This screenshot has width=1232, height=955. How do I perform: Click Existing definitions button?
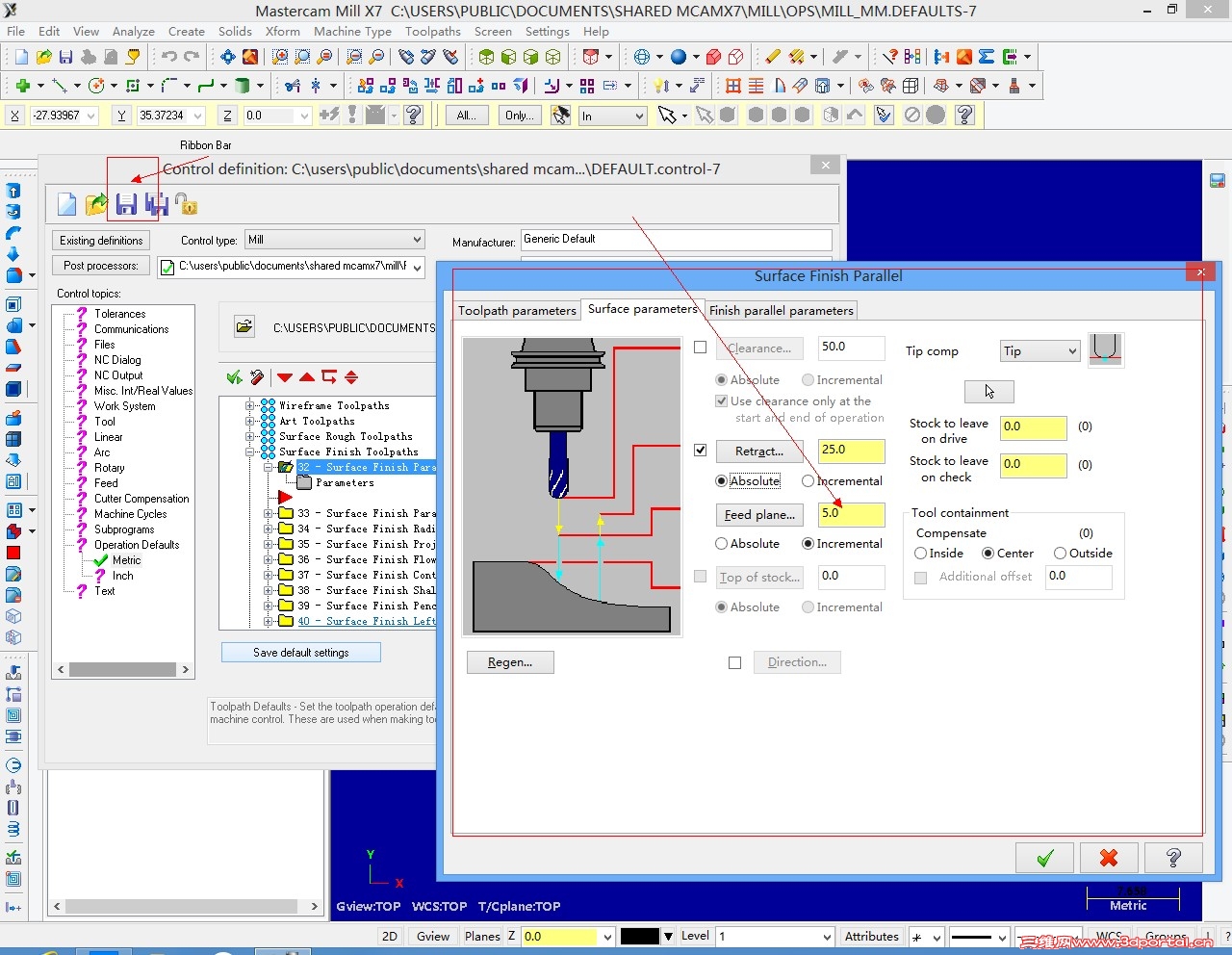coord(101,241)
